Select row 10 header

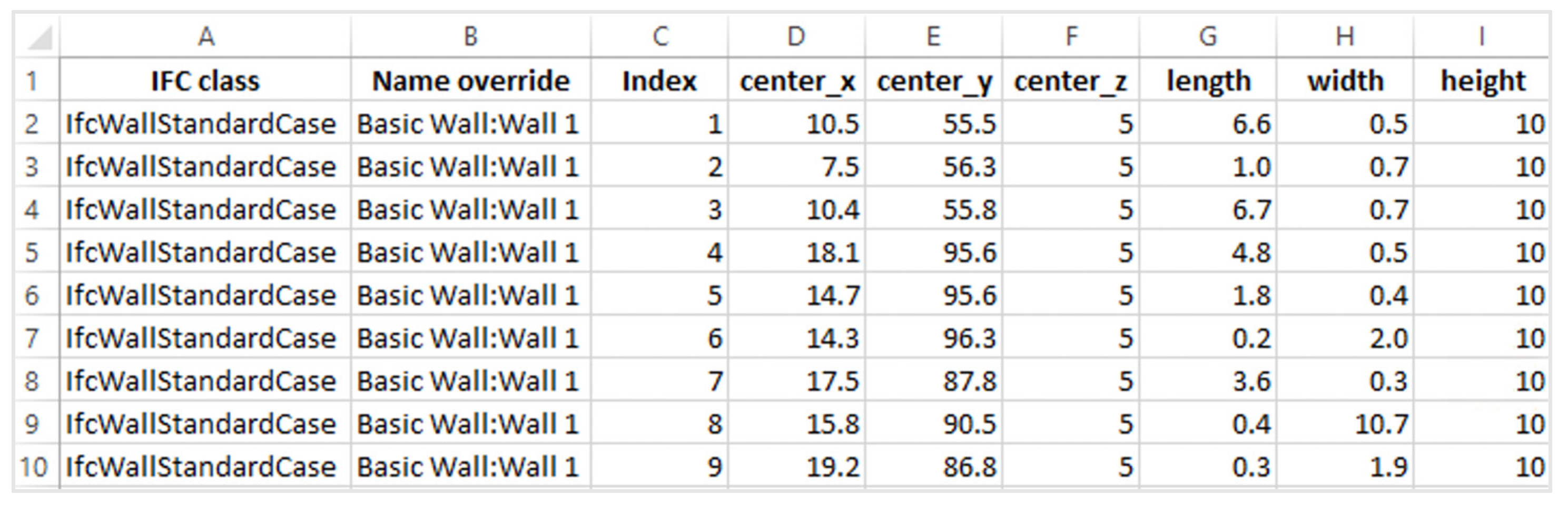[33, 467]
